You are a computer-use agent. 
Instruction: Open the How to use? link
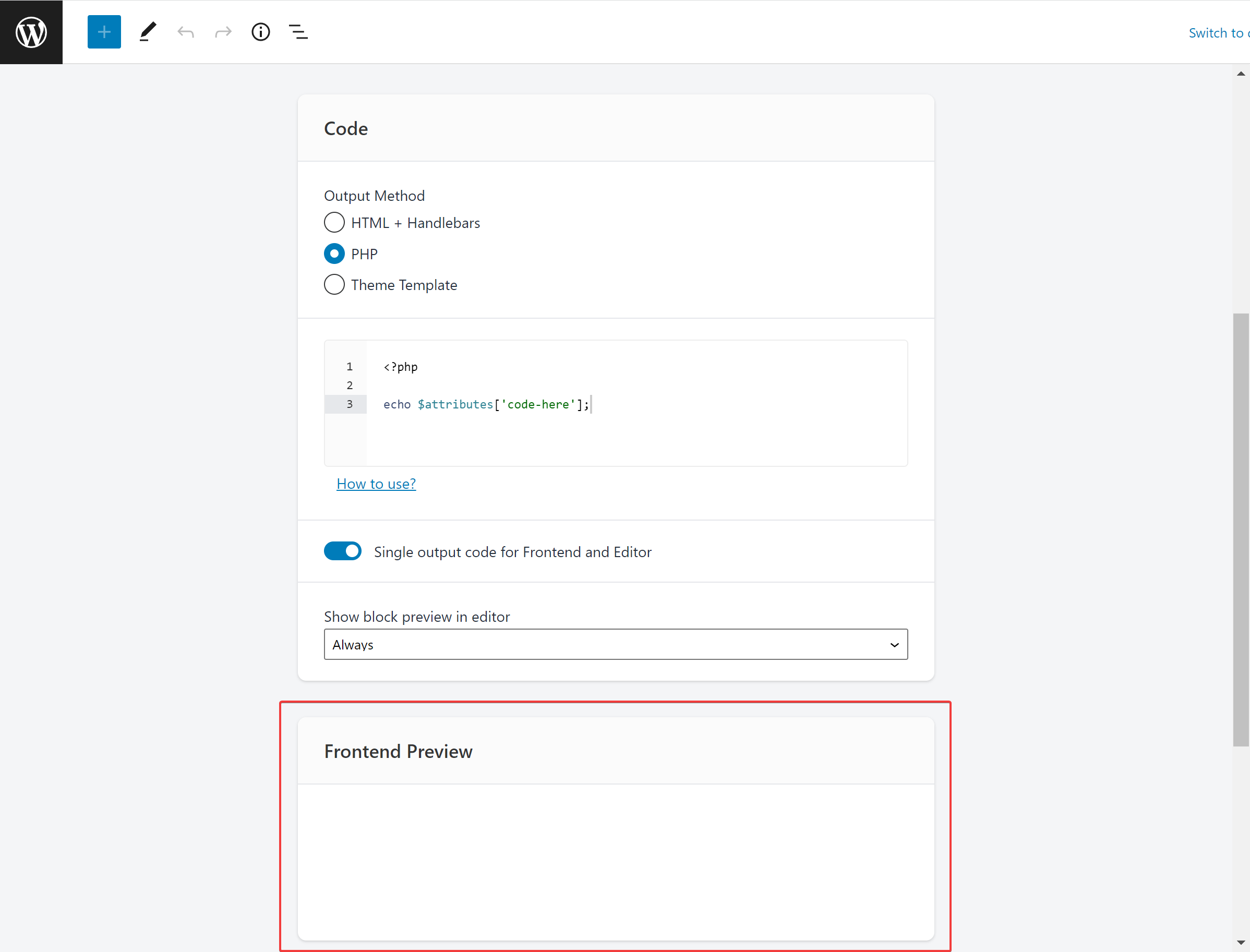coord(376,484)
